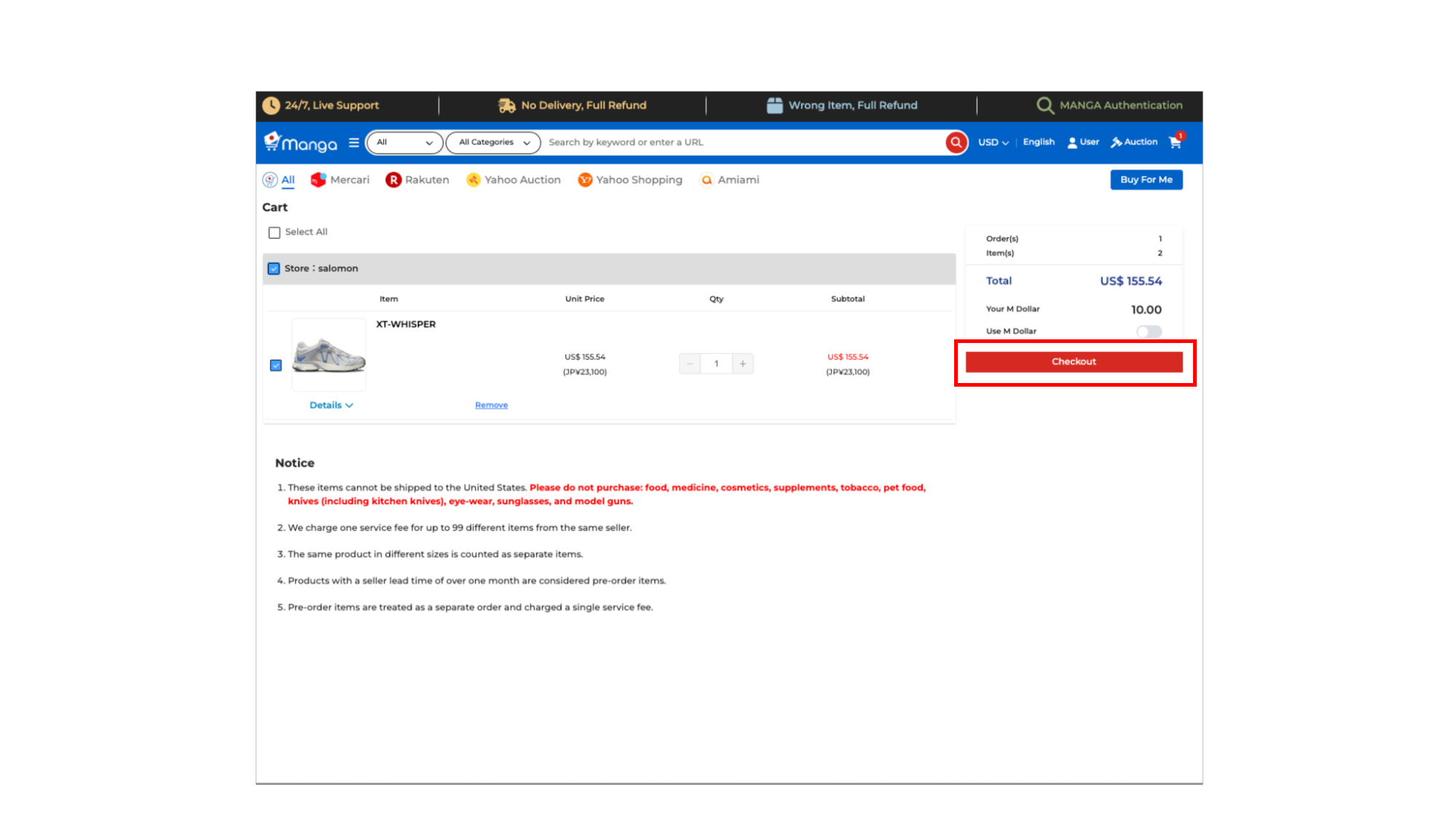The image size is (1456, 836).
Task: Click the hamburger menu icon
Action: click(x=354, y=143)
